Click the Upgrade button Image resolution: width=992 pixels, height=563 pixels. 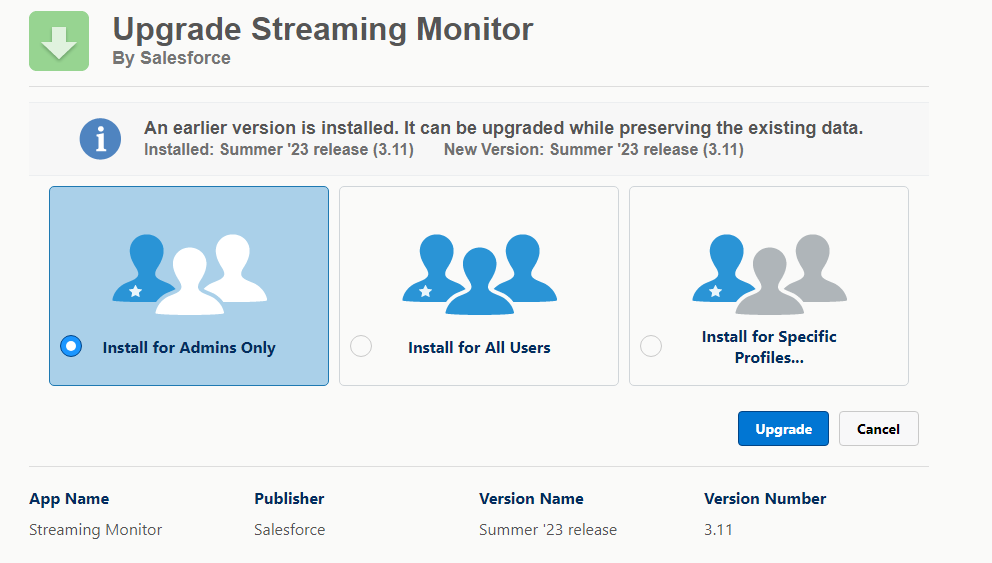(x=783, y=429)
